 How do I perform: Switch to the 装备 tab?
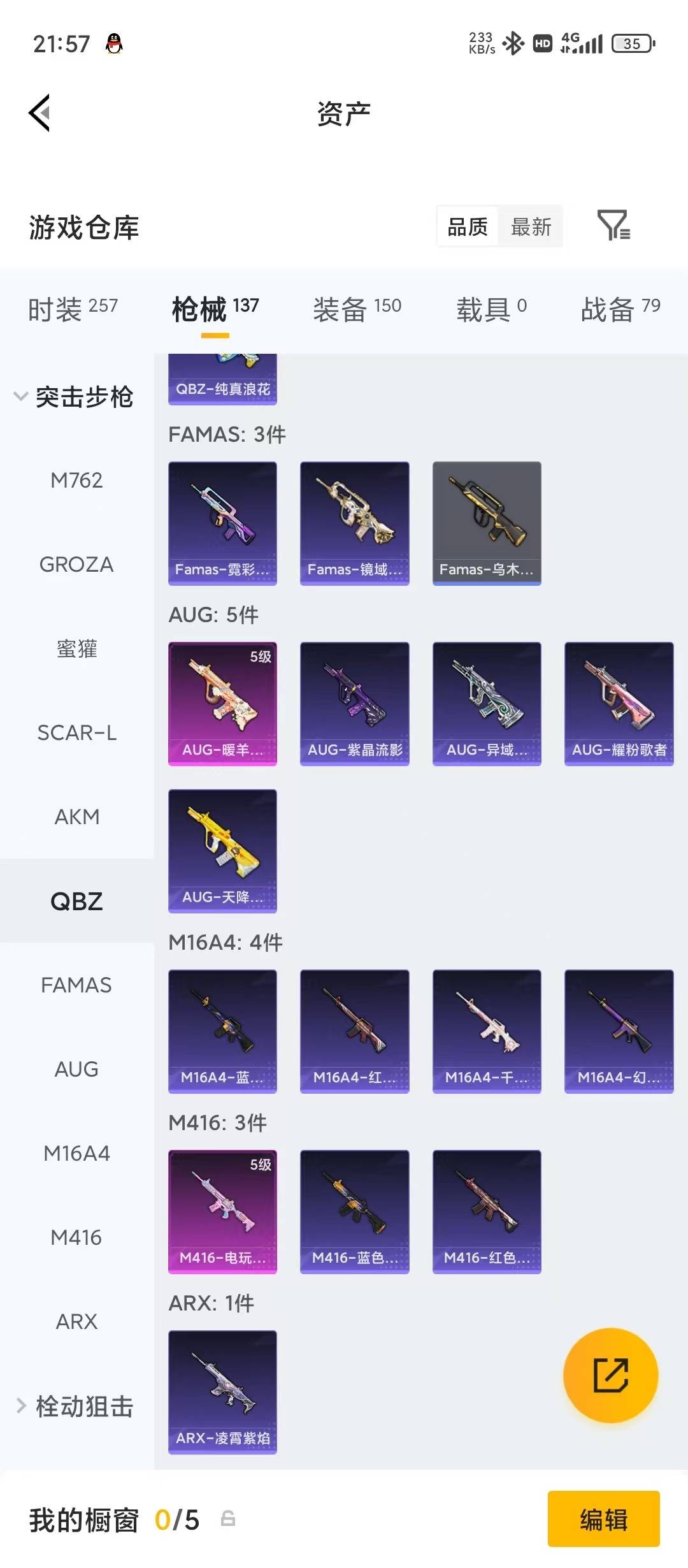(357, 309)
